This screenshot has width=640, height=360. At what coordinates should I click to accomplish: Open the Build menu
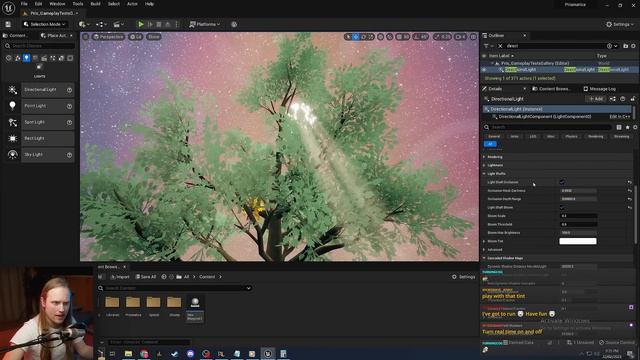[96, 4]
